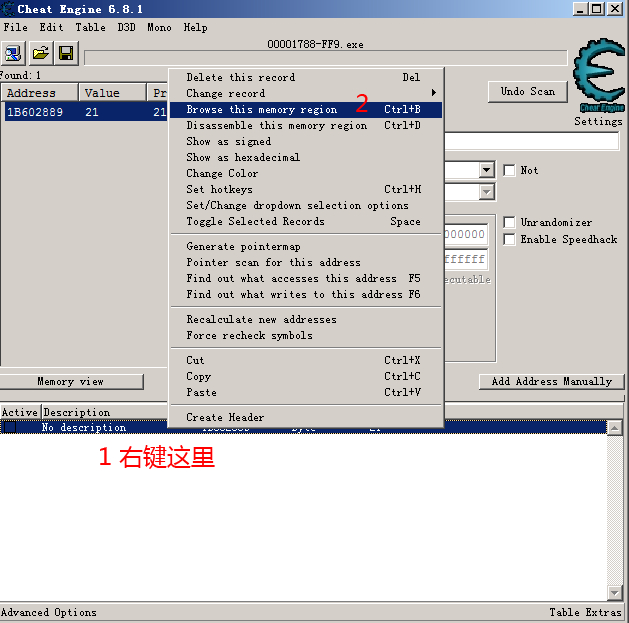Select Browse this memory region
Viewport: 629px width, 623px height.
(306, 110)
